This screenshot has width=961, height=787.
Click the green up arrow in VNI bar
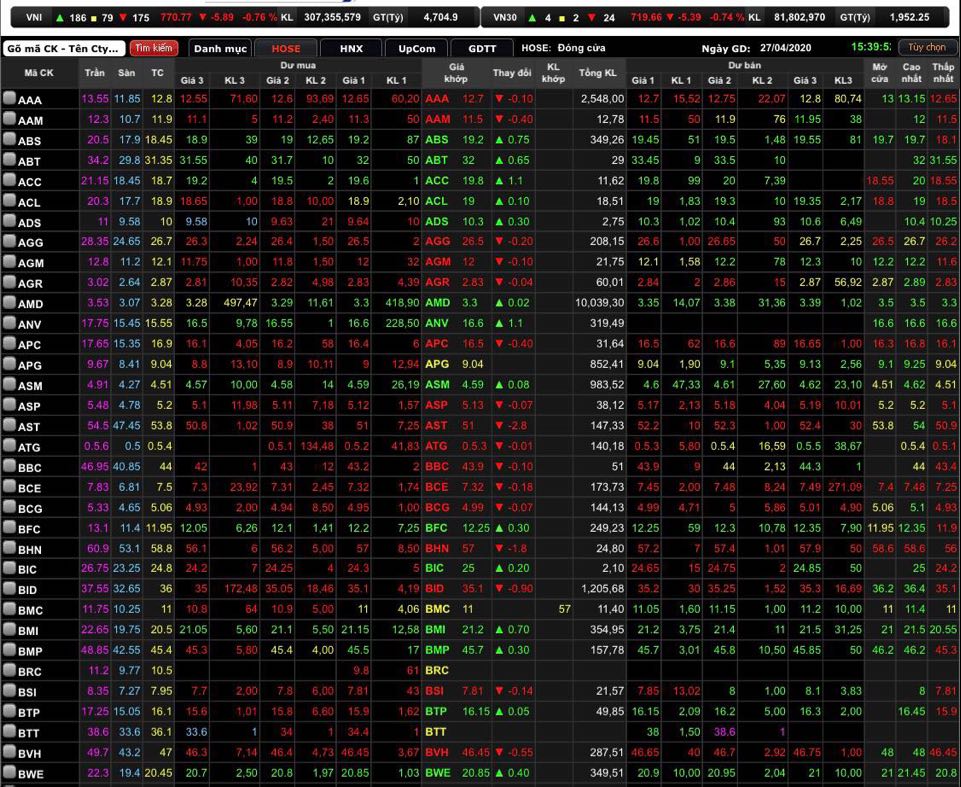[x=60, y=17]
